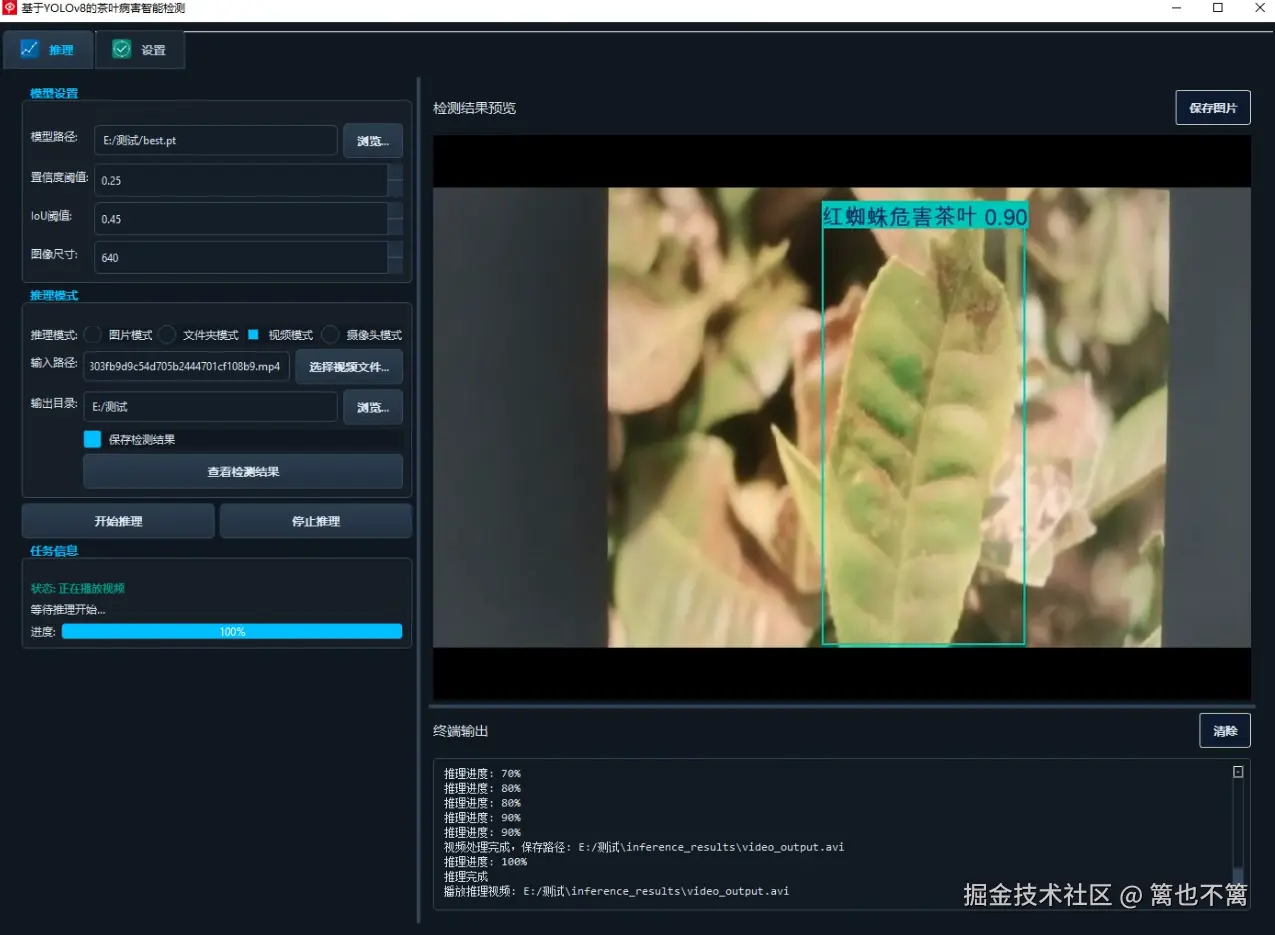Click the 置信度阈值 value field 0.25
This screenshot has height=935, width=1275.
[241, 180]
